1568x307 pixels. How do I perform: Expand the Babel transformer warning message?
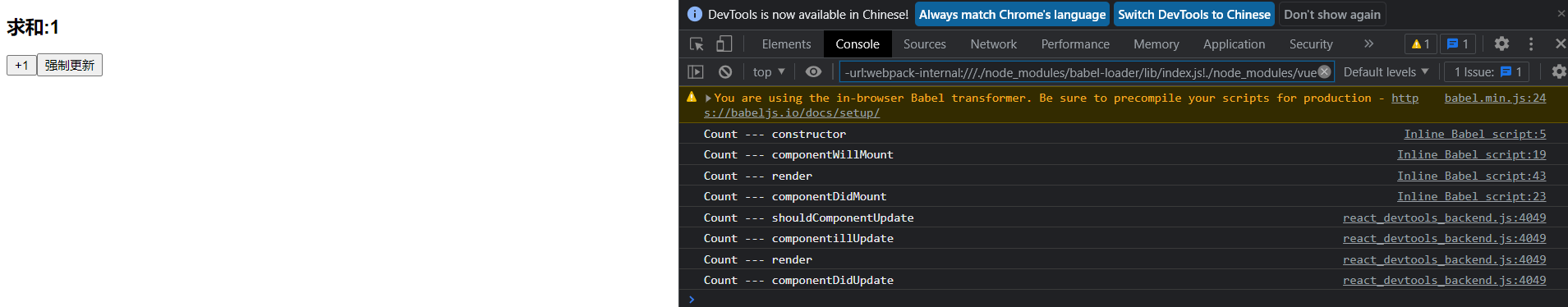tap(708, 99)
